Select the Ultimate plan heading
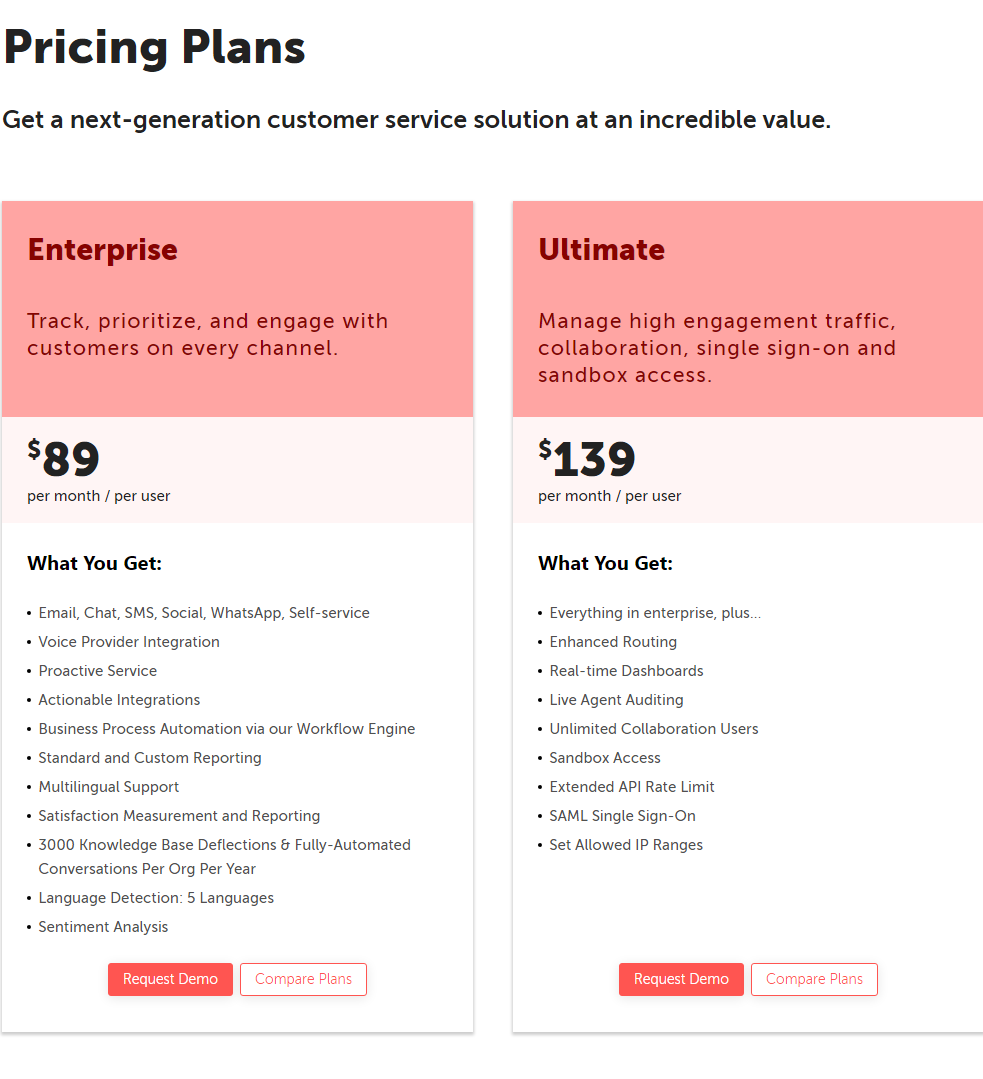The width and height of the screenshot is (983, 1079). (x=602, y=250)
